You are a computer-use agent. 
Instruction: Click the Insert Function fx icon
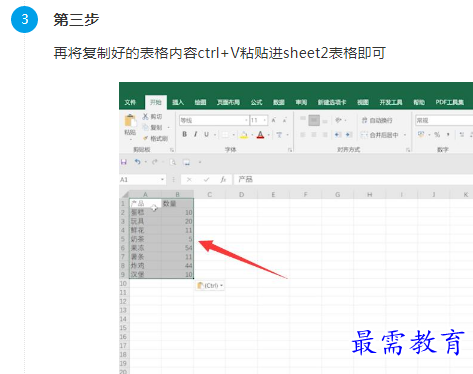223,180
